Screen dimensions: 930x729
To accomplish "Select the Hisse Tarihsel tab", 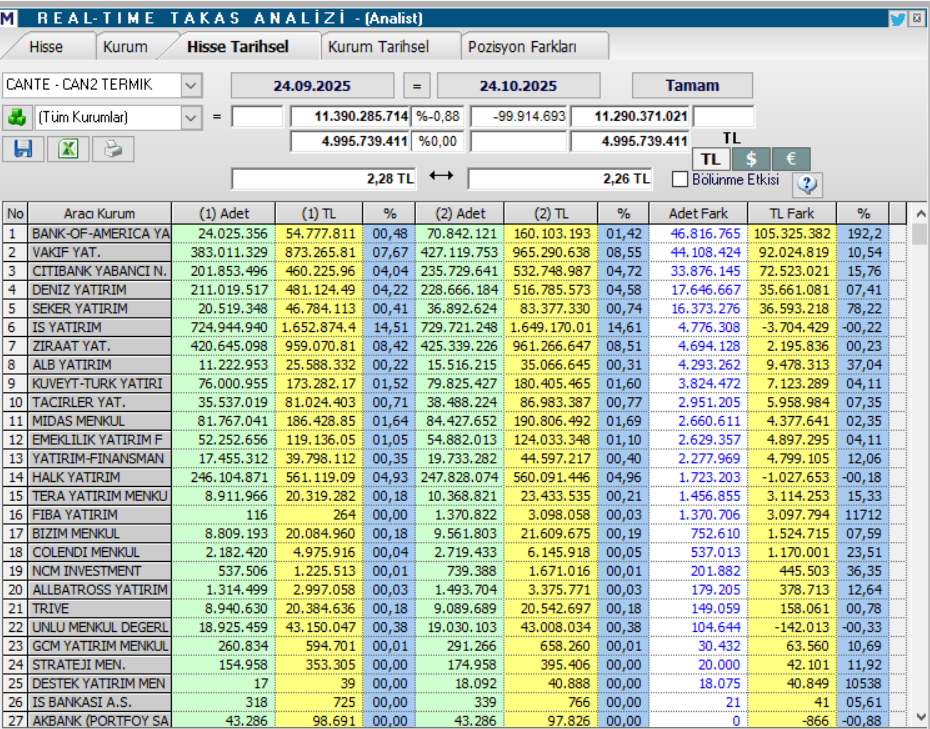I will (238, 47).
